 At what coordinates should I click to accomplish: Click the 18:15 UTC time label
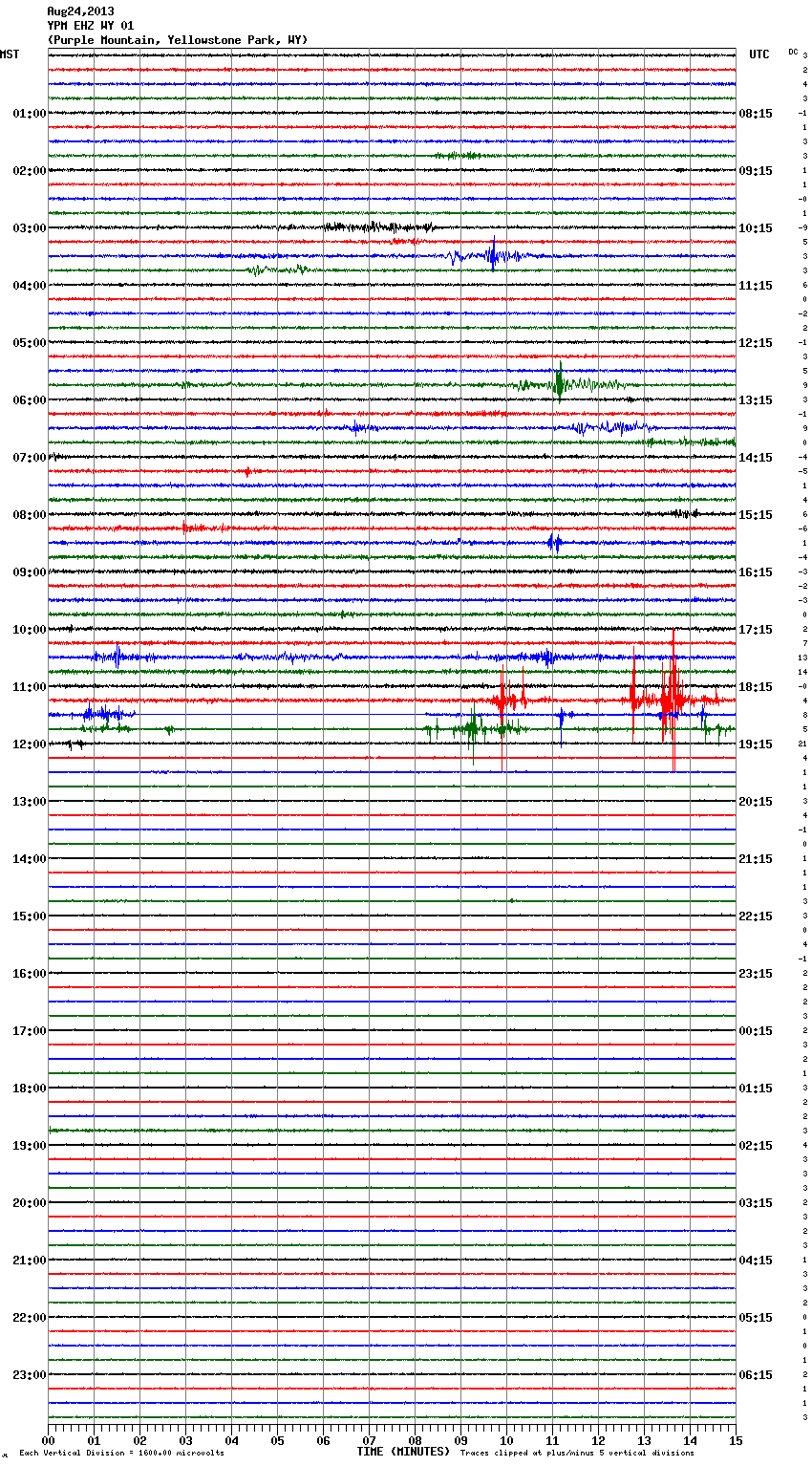(x=756, y=687)
